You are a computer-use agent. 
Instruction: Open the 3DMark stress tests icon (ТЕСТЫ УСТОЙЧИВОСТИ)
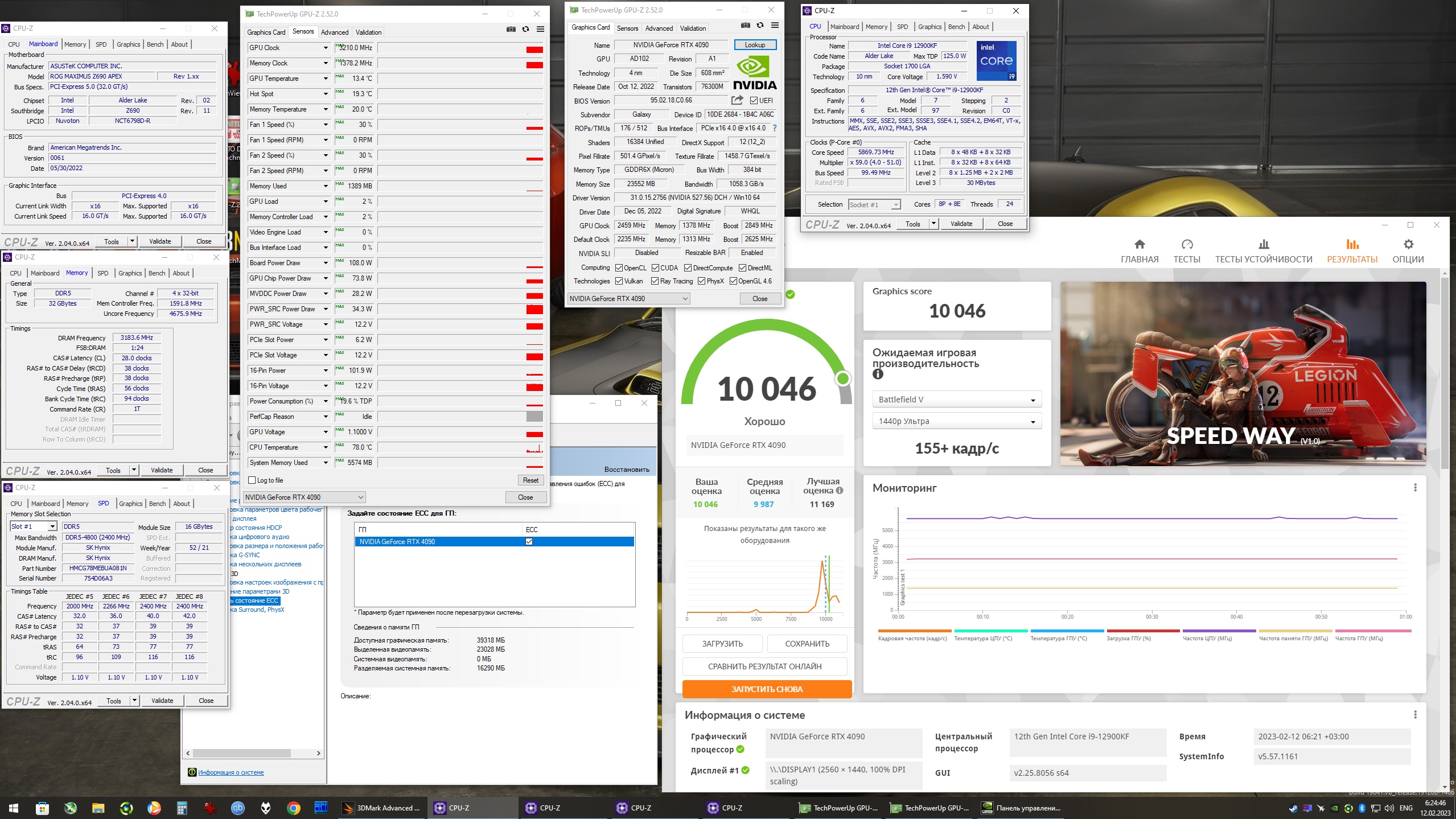1264,244
